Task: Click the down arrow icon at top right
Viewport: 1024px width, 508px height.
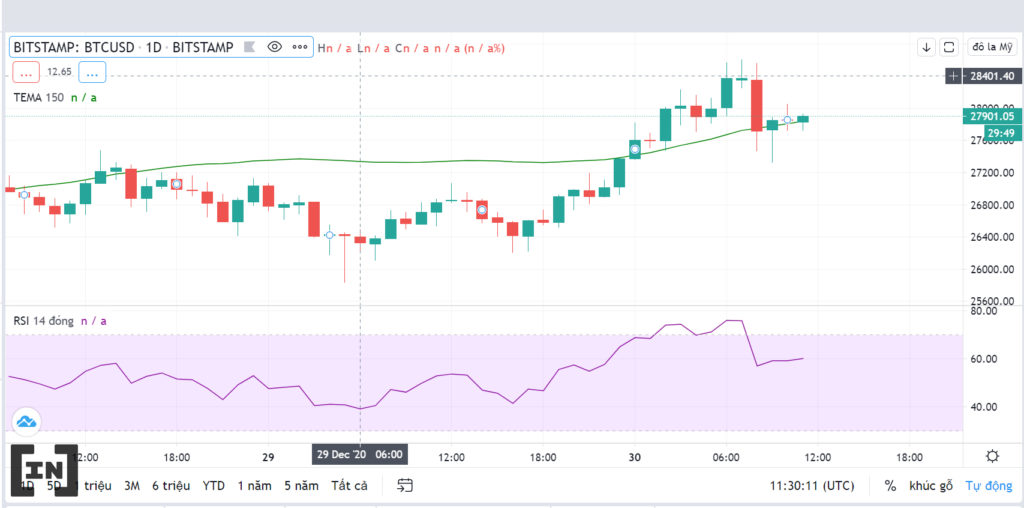Action: tap(926, 47)
